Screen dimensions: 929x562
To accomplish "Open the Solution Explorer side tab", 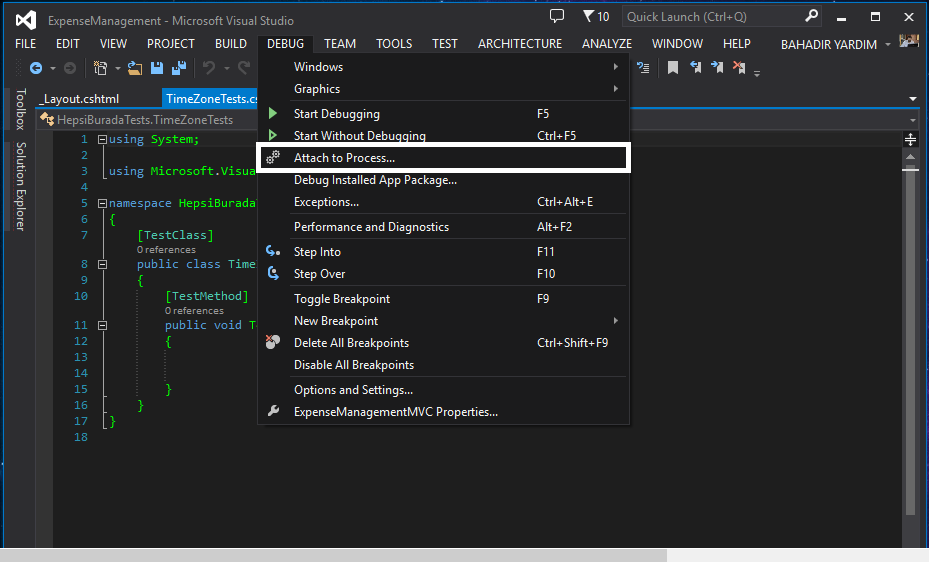I will tap(21, 186).
